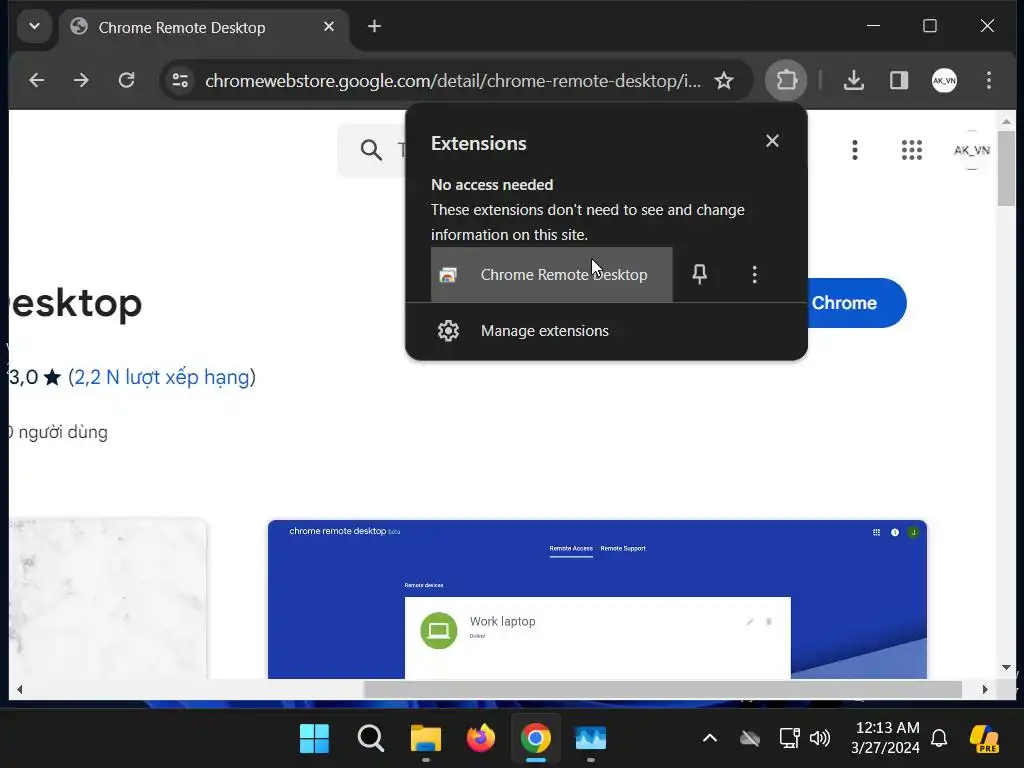Click the horizontal scrollbar thumb
1024x768 pixels.
pyautogui.click(x=662, y=689)
